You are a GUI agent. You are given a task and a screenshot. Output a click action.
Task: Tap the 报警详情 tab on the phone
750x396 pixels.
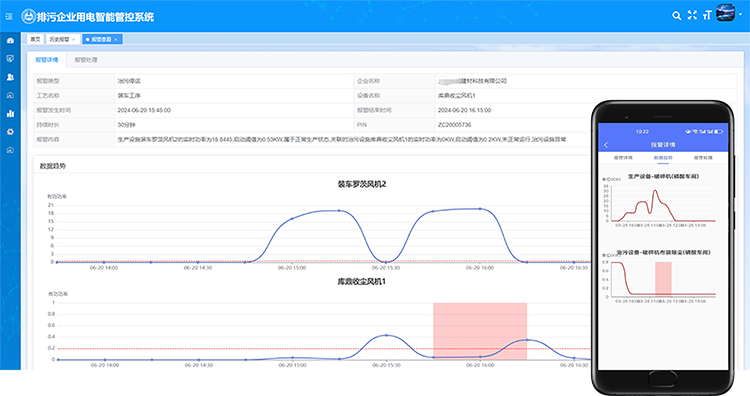(623, 157)
